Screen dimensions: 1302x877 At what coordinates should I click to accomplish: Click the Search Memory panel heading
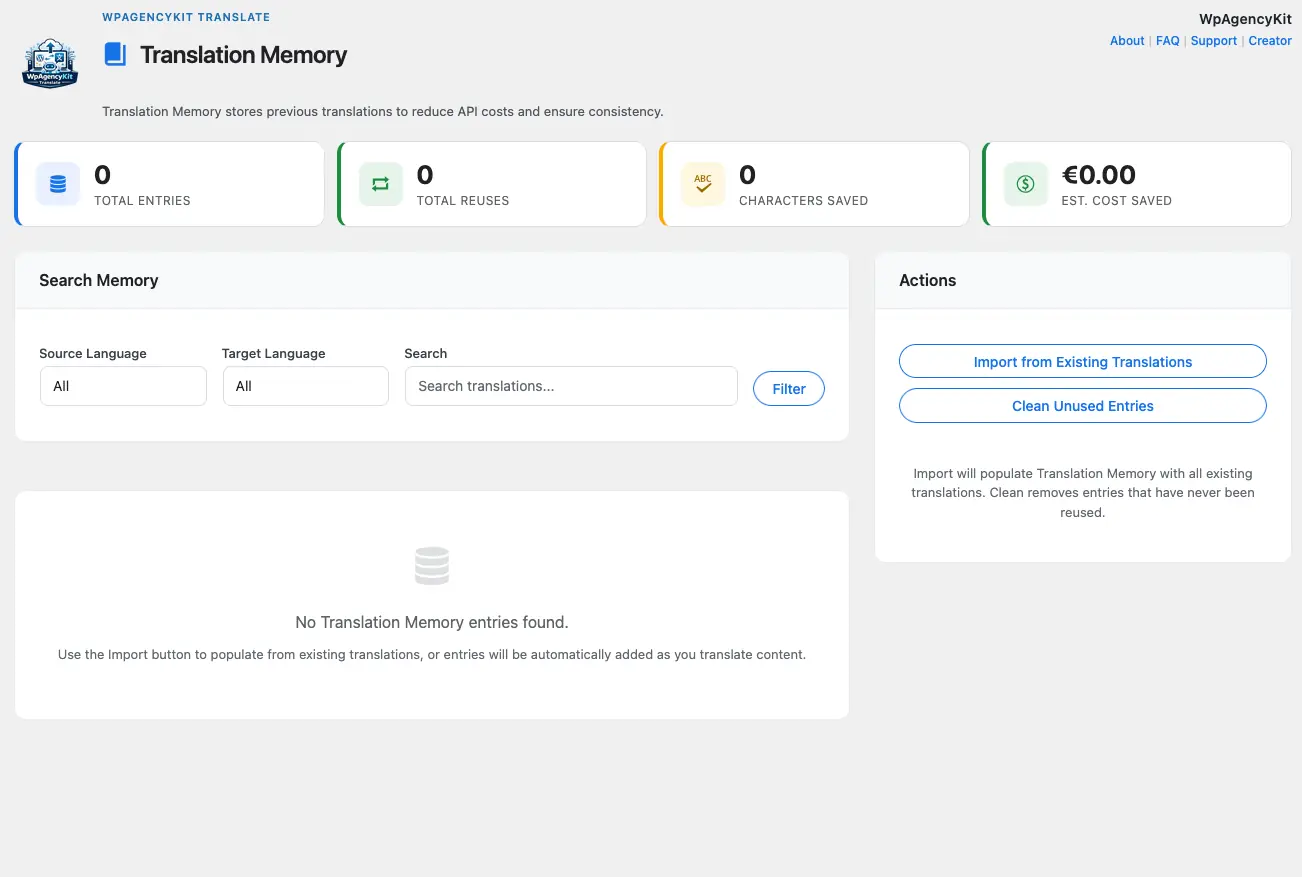[99, 280]
